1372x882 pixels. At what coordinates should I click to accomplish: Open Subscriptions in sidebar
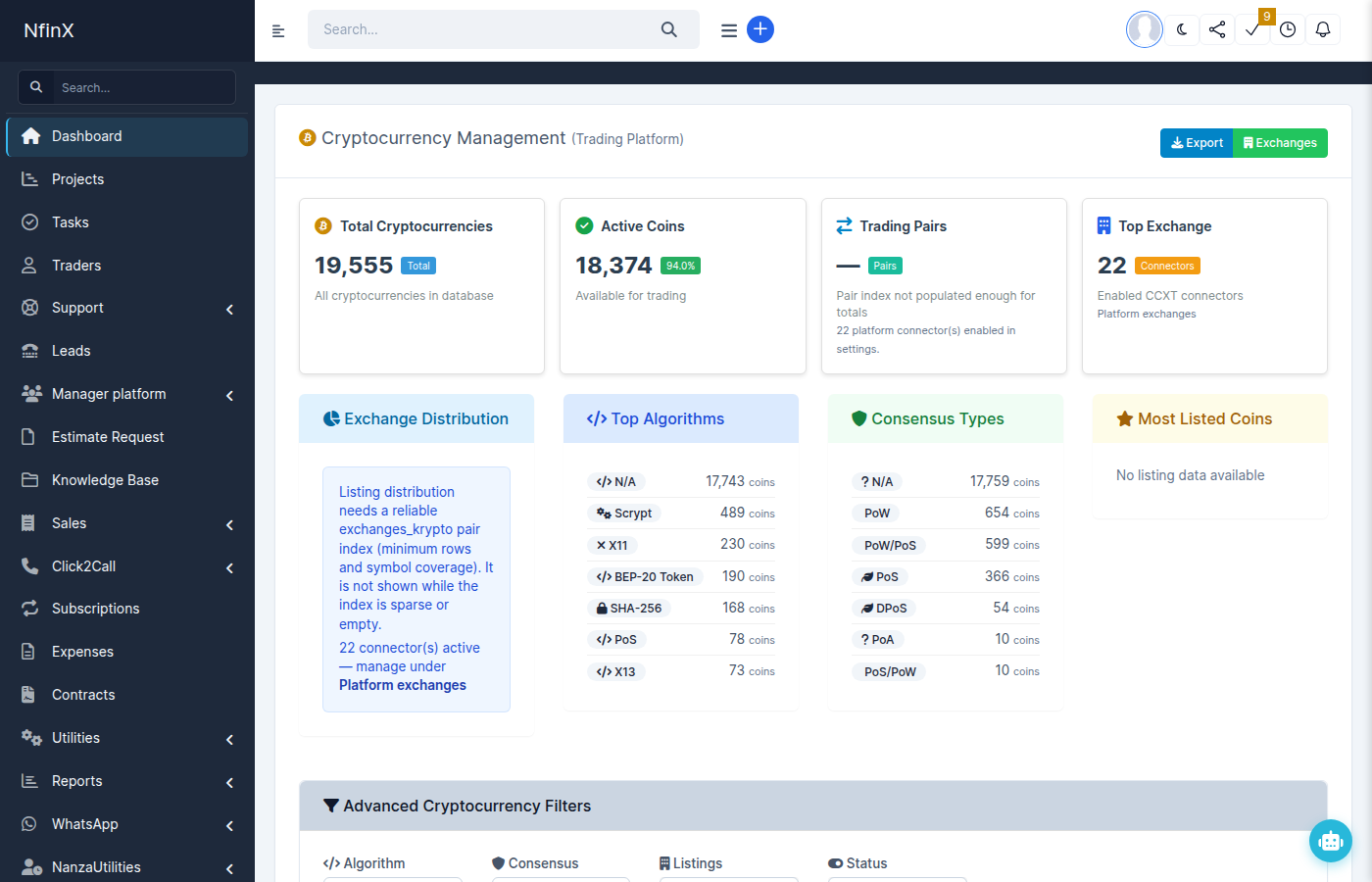point(126,609)
